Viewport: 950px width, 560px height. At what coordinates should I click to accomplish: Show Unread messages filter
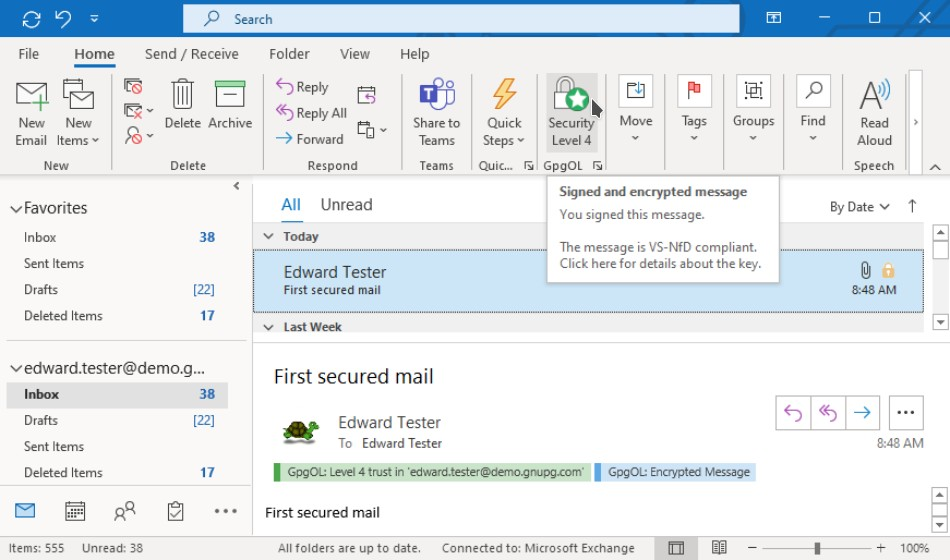click(x=346, y=204)
